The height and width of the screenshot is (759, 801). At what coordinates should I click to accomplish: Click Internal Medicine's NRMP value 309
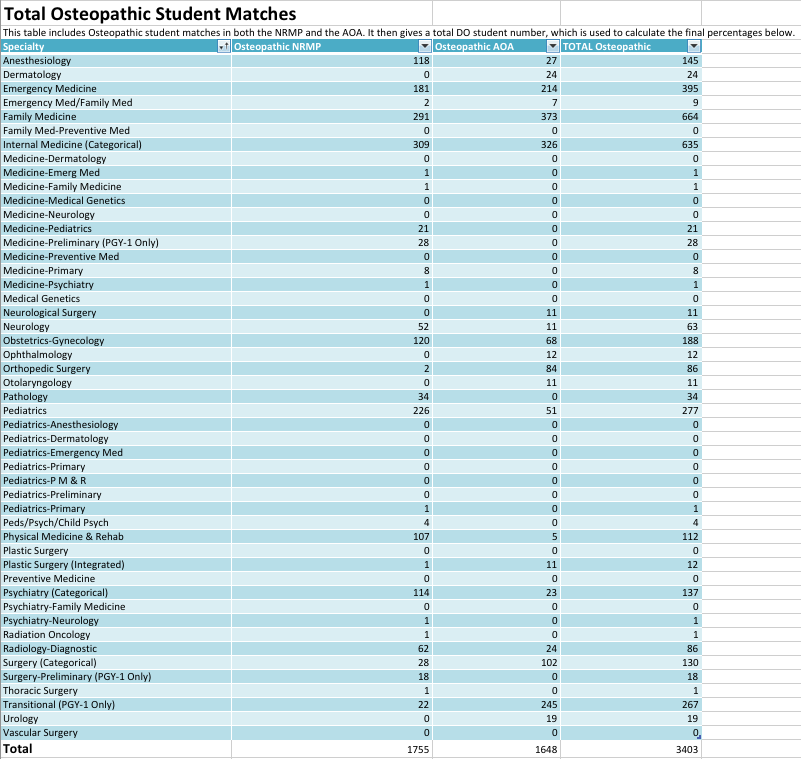pos(421,145)
